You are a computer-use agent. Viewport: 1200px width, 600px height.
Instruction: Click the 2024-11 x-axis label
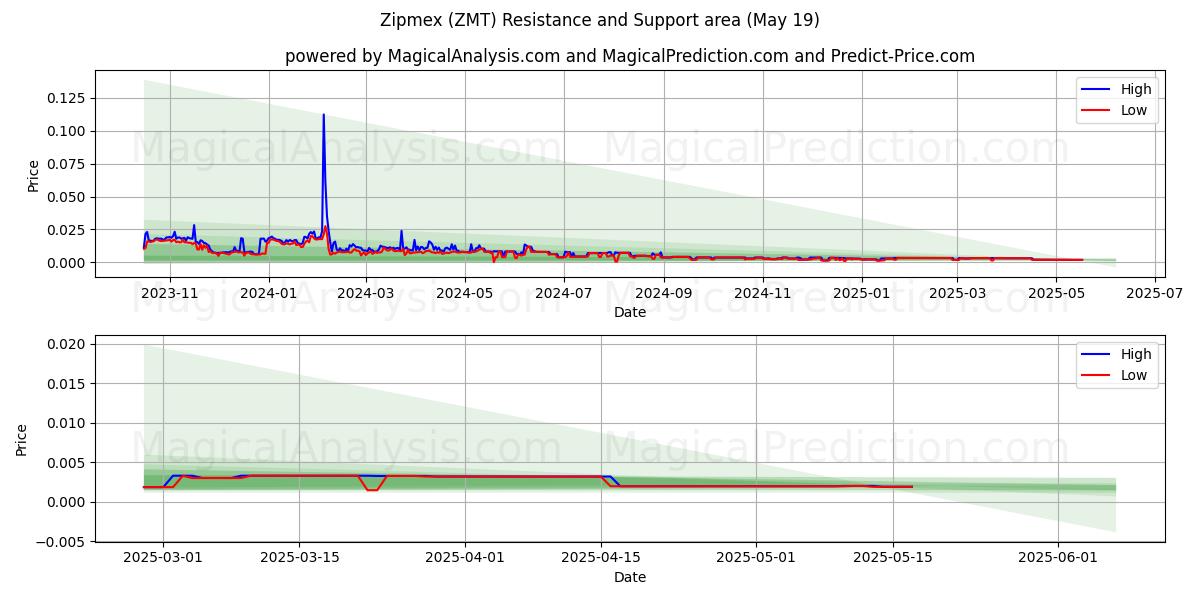tap(762, 293)
